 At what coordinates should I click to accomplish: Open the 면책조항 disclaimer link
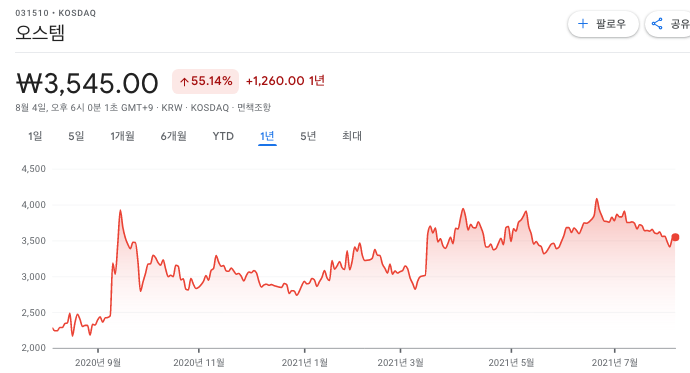pos(254,107)
